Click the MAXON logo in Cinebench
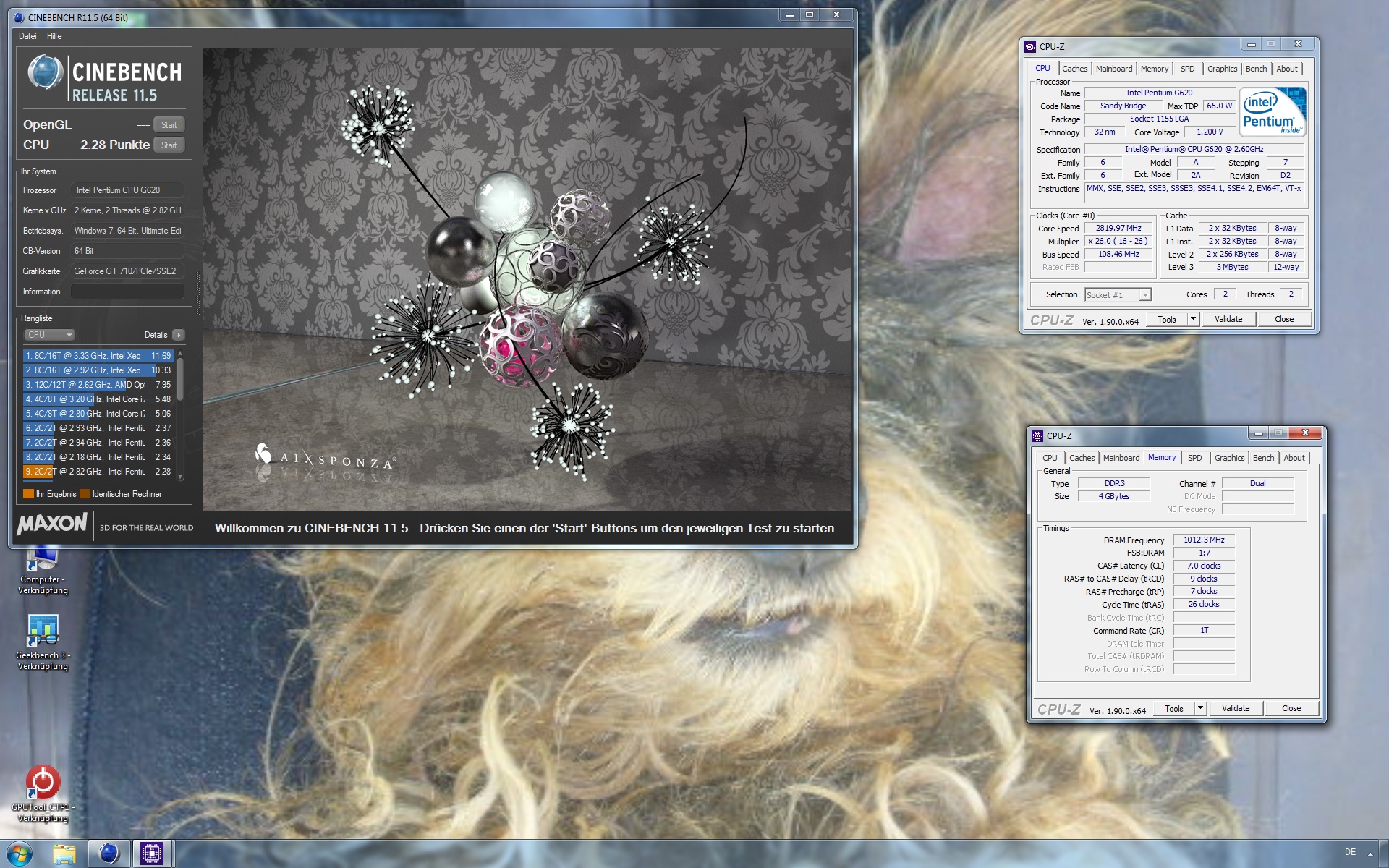 [x=52, y=524]
